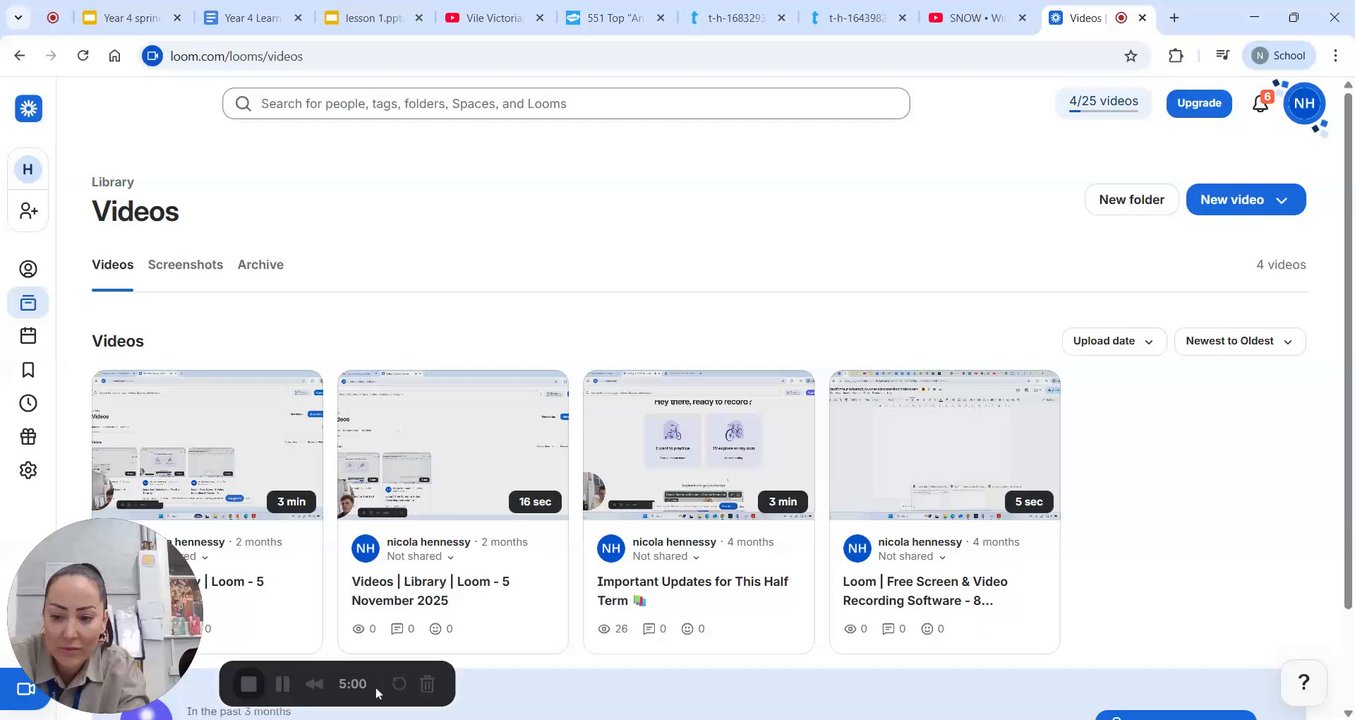Click the Loom logo icon in sidebar

(28, 108)
